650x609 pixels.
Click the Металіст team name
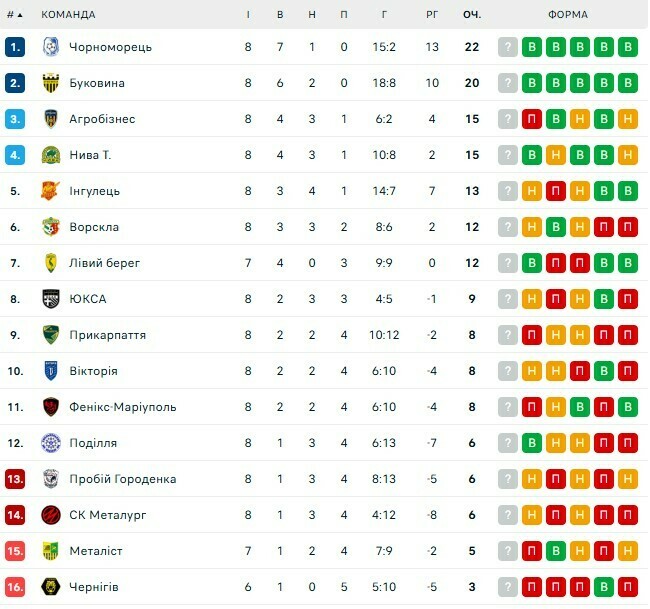(96, 551)
